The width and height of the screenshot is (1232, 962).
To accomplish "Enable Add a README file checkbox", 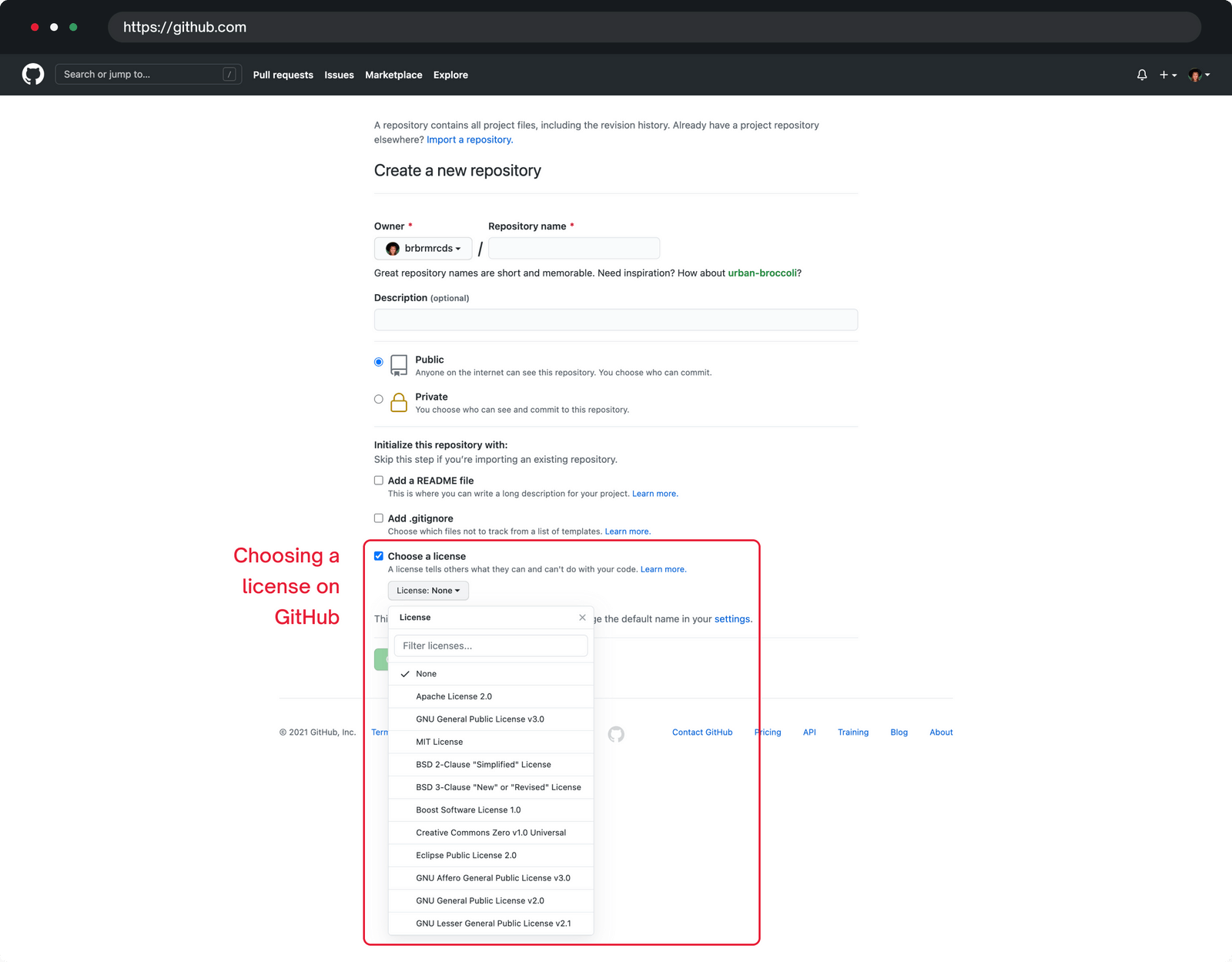I will (x=379, y=481).
